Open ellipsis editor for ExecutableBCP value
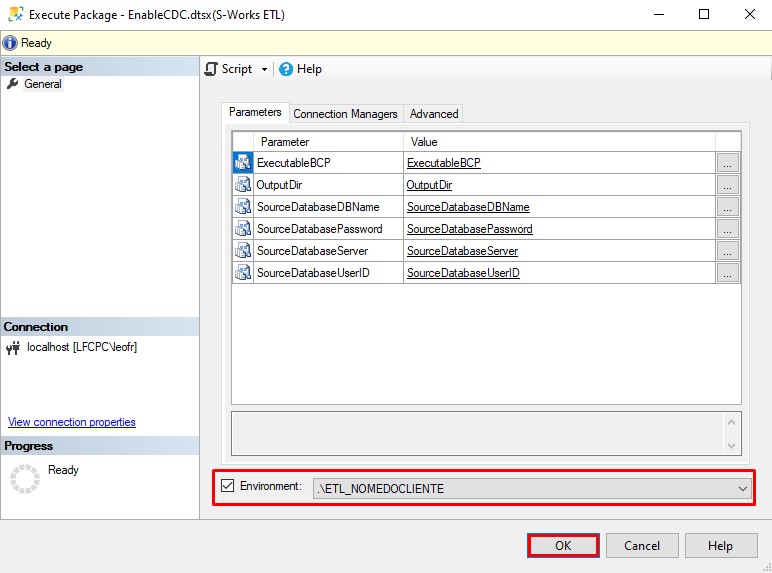Image resolution: width=772 pixels, height=573 pixels. pos(728,162)
